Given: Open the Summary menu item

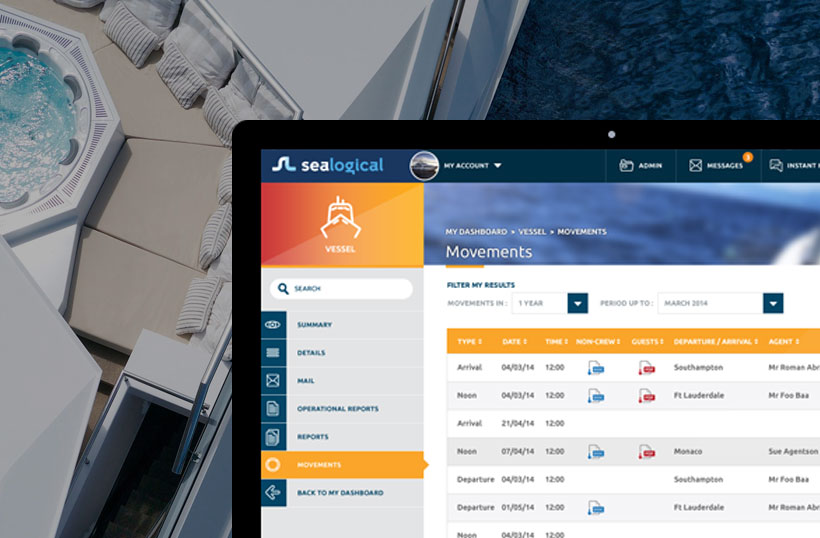Looking at the screenshot, I should (x=314, y=325).
